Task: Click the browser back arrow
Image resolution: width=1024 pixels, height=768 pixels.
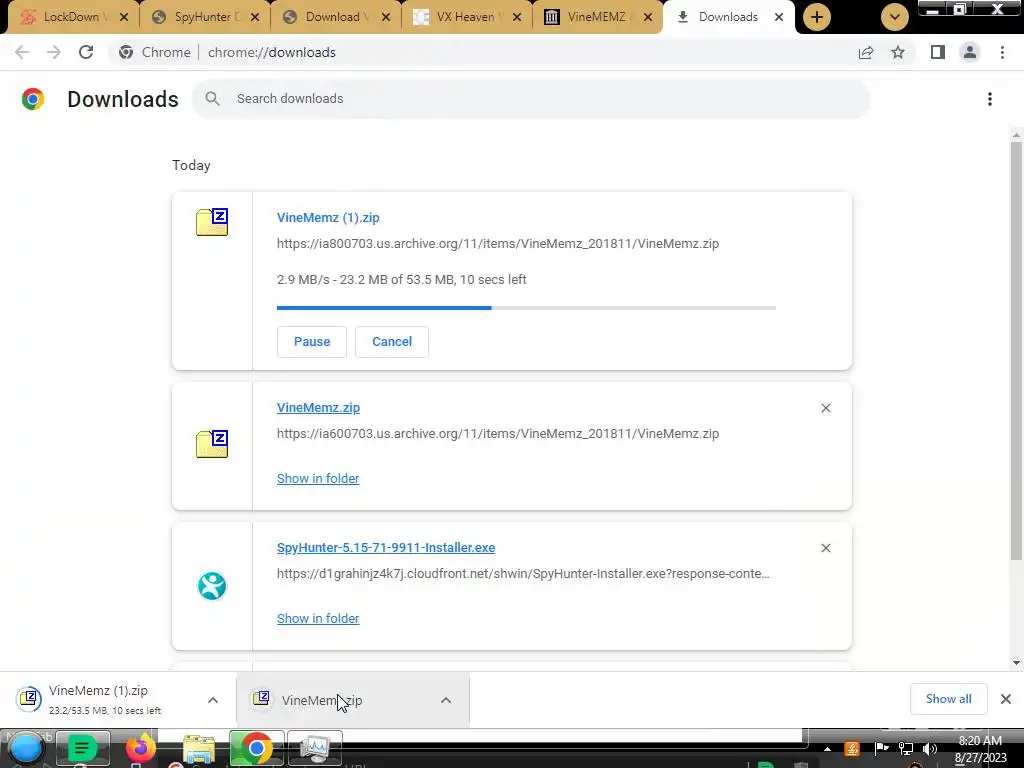Action: 22,52
